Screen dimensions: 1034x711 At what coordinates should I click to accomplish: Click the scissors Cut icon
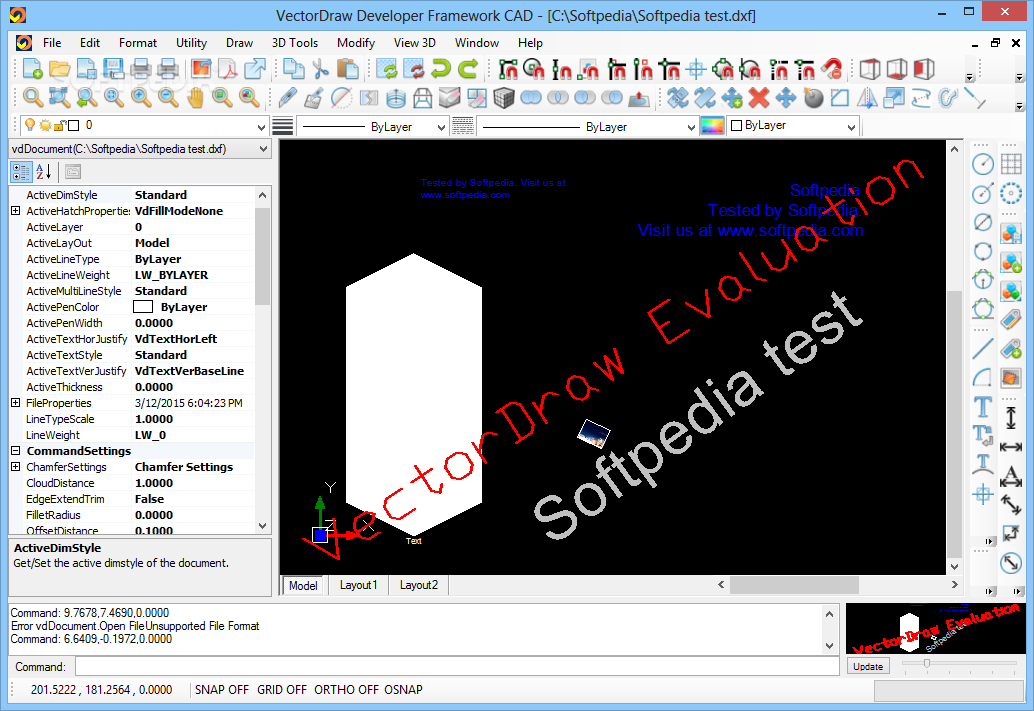320,69
